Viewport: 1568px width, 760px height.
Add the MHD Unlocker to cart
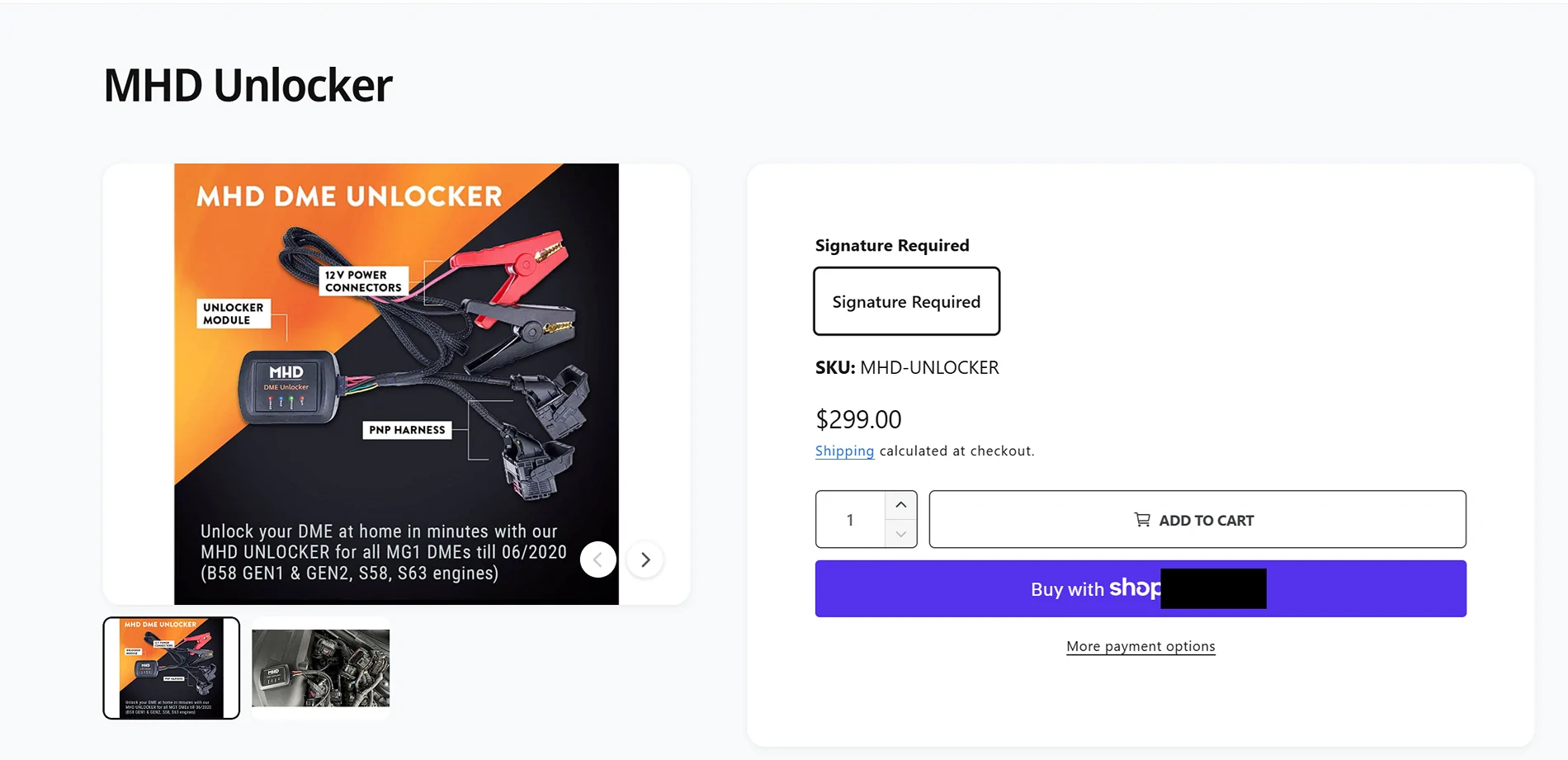point(1197,520)
